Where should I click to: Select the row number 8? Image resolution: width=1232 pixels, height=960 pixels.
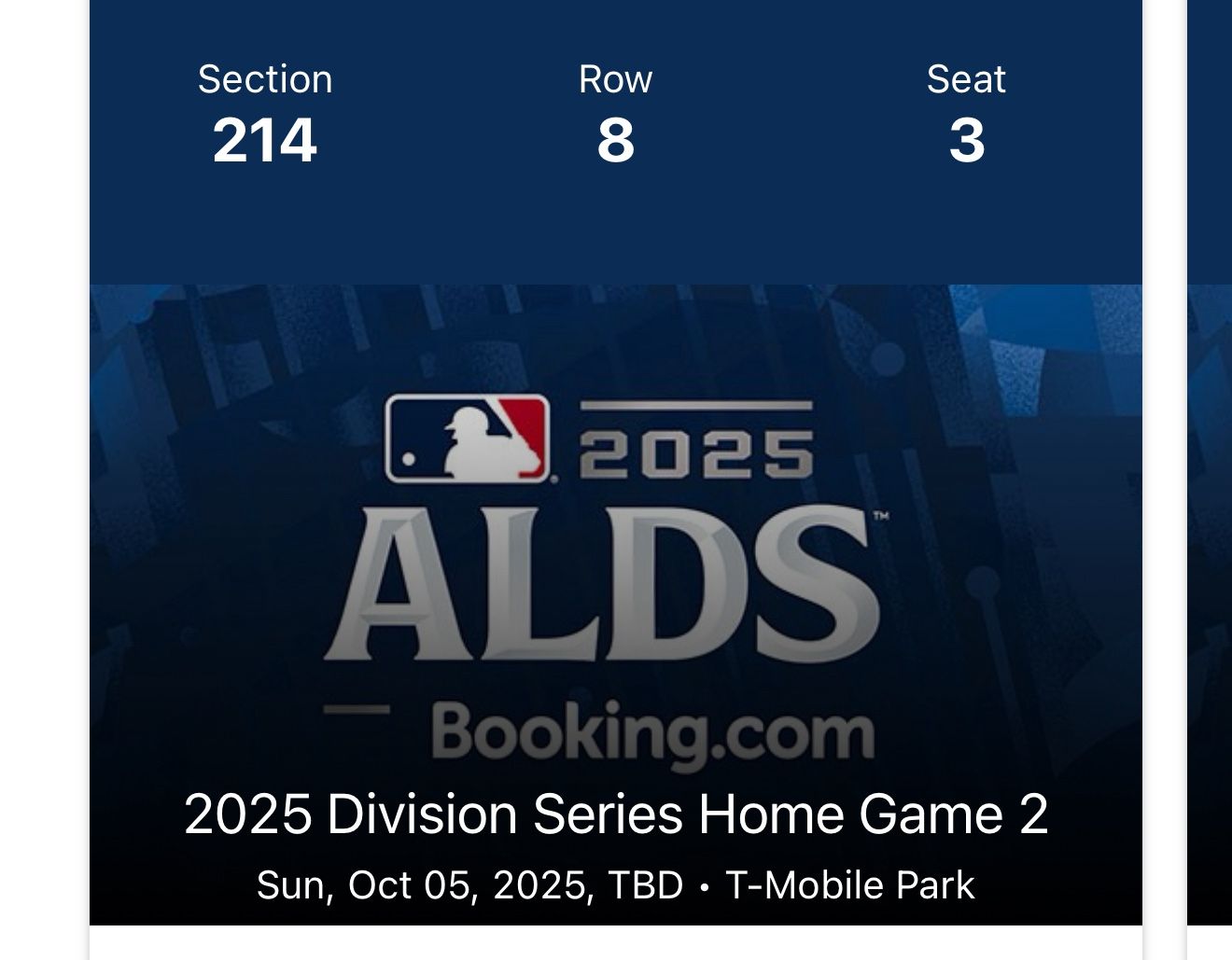point(615,141)
